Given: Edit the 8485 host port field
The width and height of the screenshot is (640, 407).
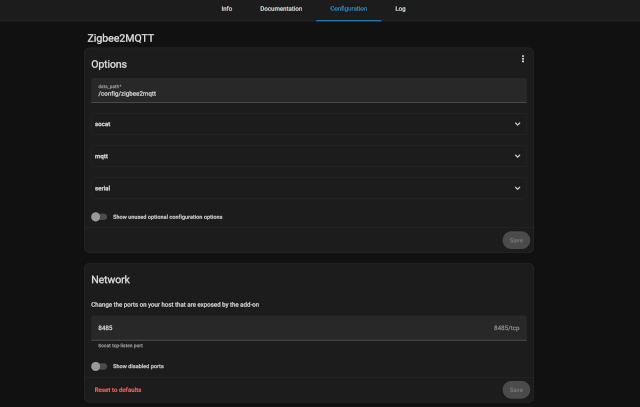Looking at the screenshot, I should coord(309,328).
